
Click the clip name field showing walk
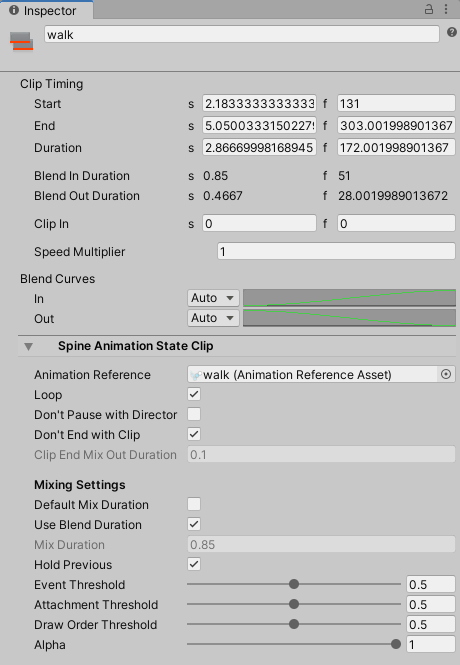click(242, 34)
